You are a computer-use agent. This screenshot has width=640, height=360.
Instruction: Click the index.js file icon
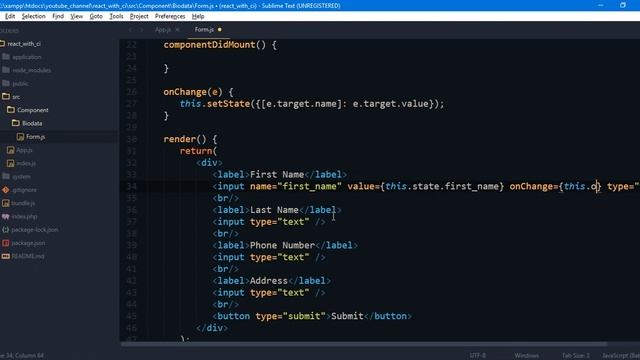pyautogui.click(x=11, y=163)
